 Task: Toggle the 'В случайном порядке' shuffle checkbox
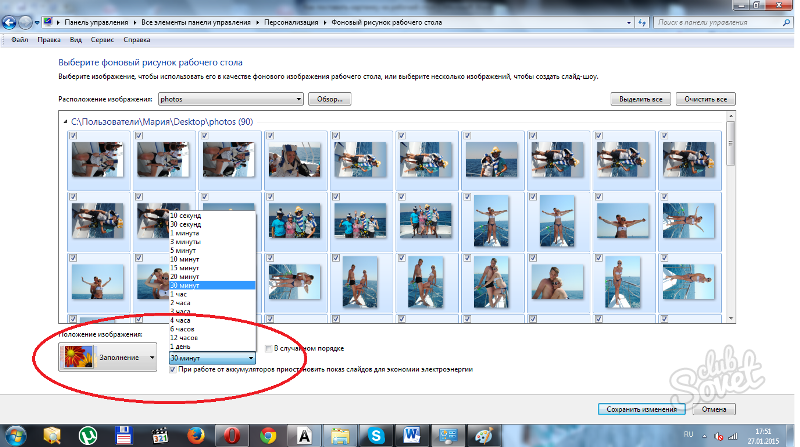tap(269, 348)
